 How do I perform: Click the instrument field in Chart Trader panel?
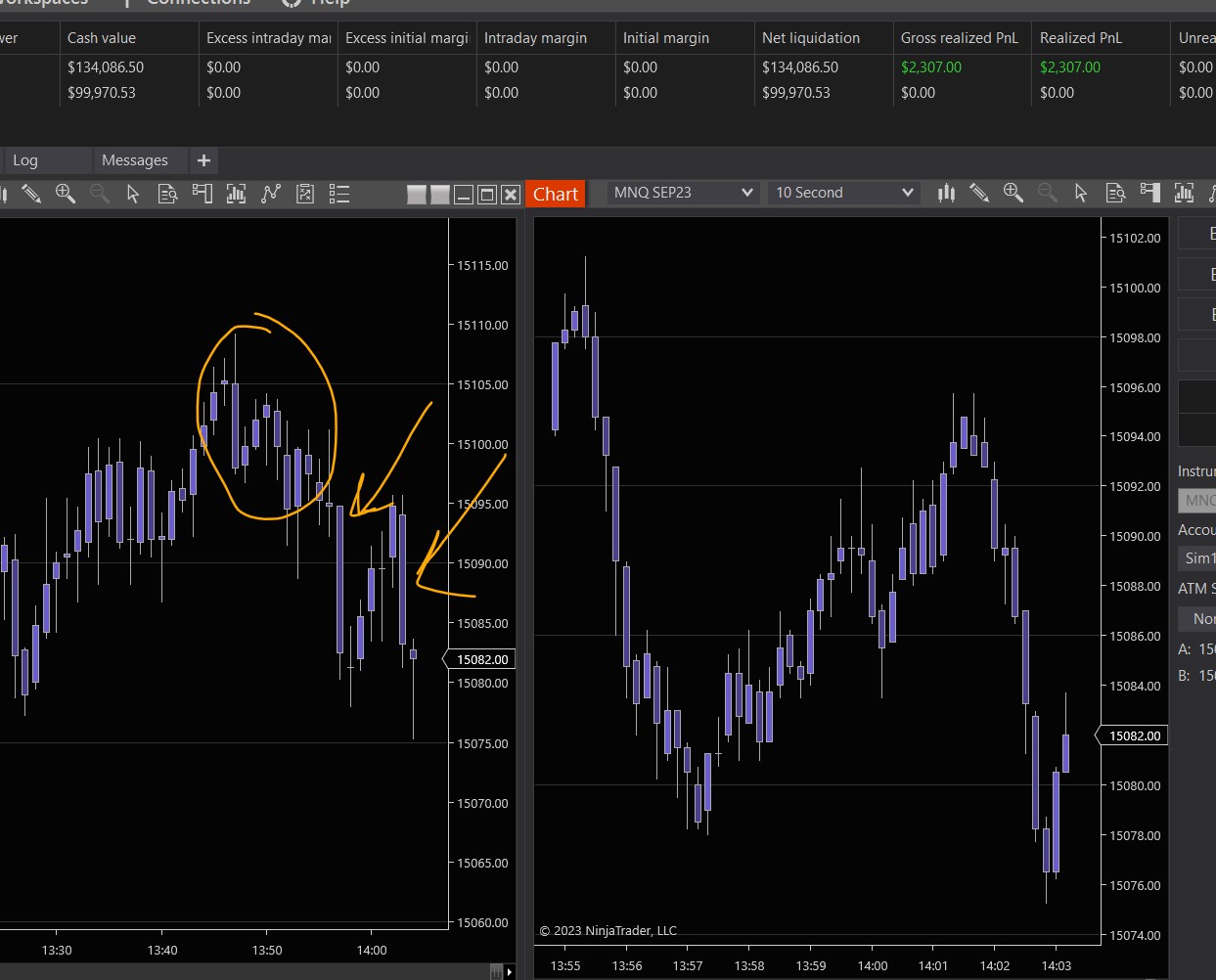pyautogui.click(x=1197, y=501)
